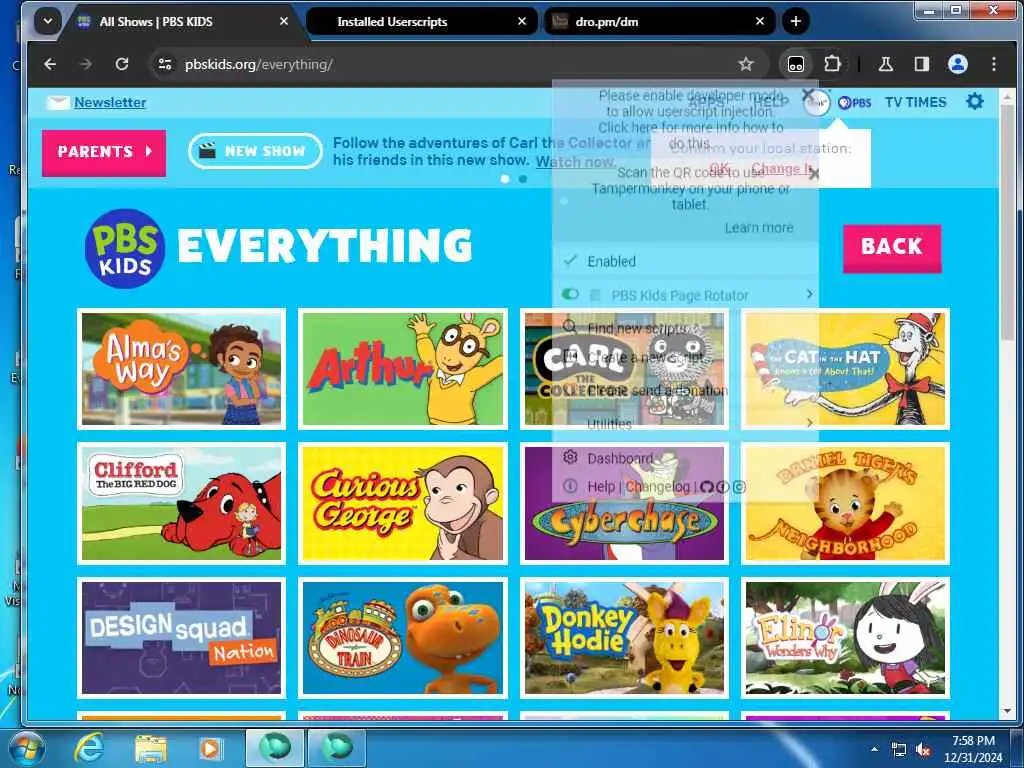The height and width of the screenshot is (768, 1024).
Task: Click the PBS Kids logo
Action: (x=125, y=248)
